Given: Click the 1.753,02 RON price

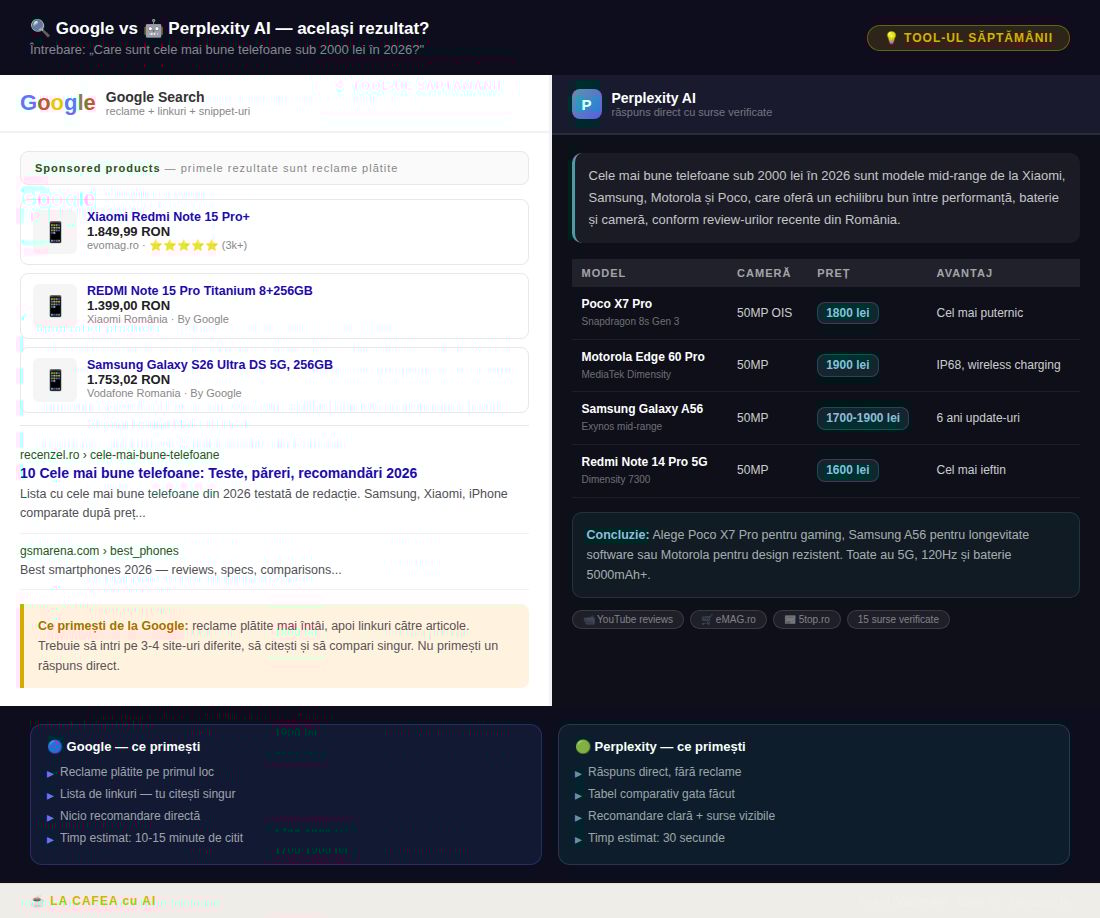Looking at the screenshot, I should pyautogui.click(x=128, y=380).
